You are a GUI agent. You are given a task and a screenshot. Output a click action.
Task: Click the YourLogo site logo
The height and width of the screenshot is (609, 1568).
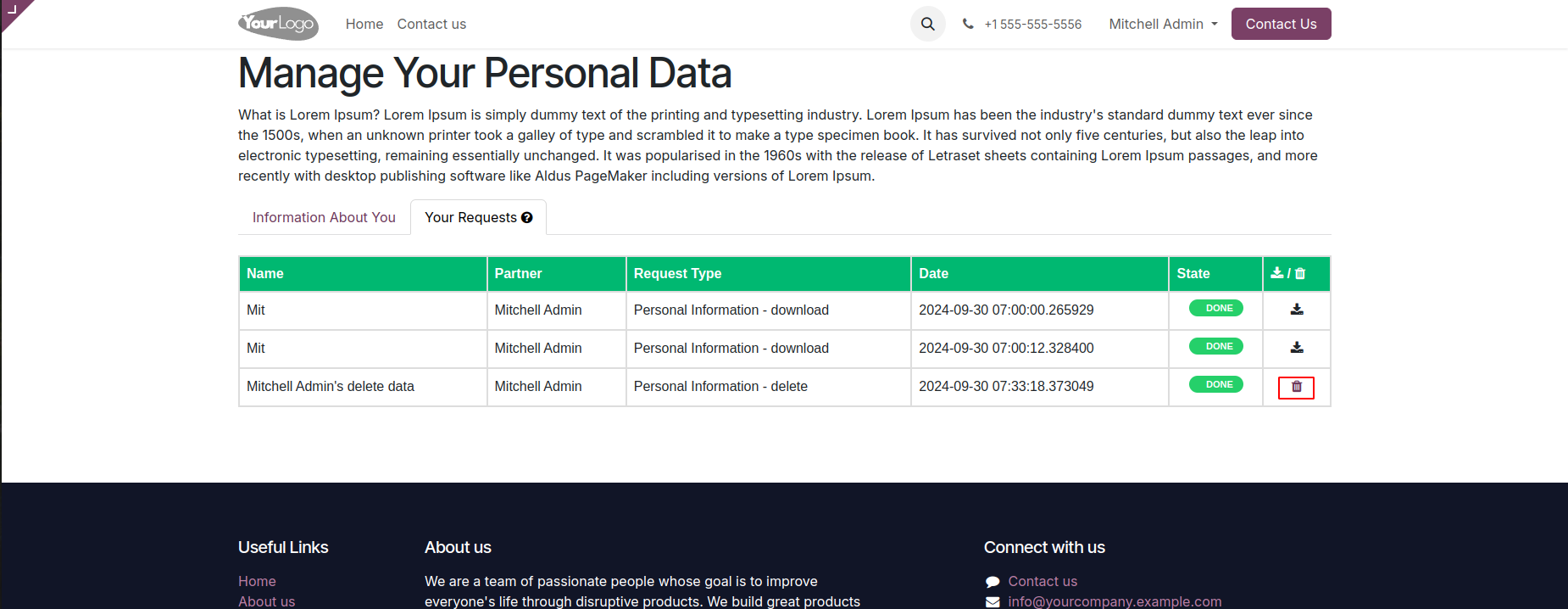pyautogui.click(x=278, y=24)
